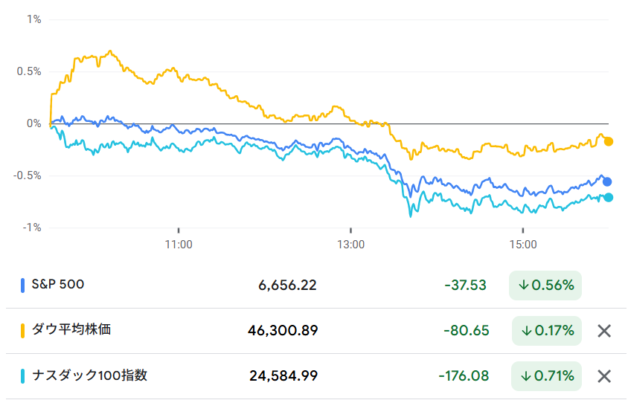Click the Nasdaq ↓0.71% change badge
Viewport: 628px width, 400px height.
(546, 376)
